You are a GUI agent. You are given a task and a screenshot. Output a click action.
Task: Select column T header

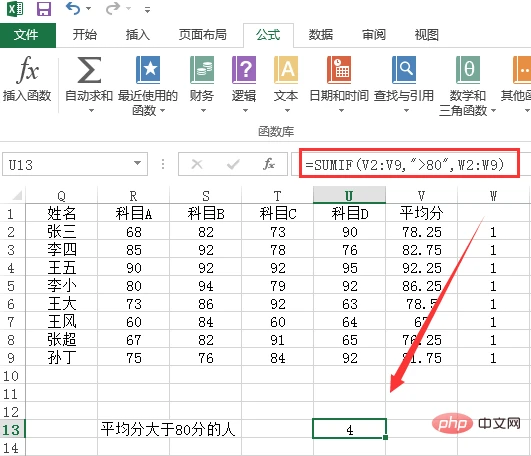pos(277,196)
